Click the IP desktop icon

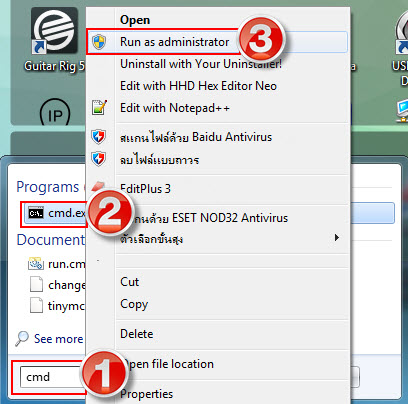pyautogui.click(x=55, y=113)
